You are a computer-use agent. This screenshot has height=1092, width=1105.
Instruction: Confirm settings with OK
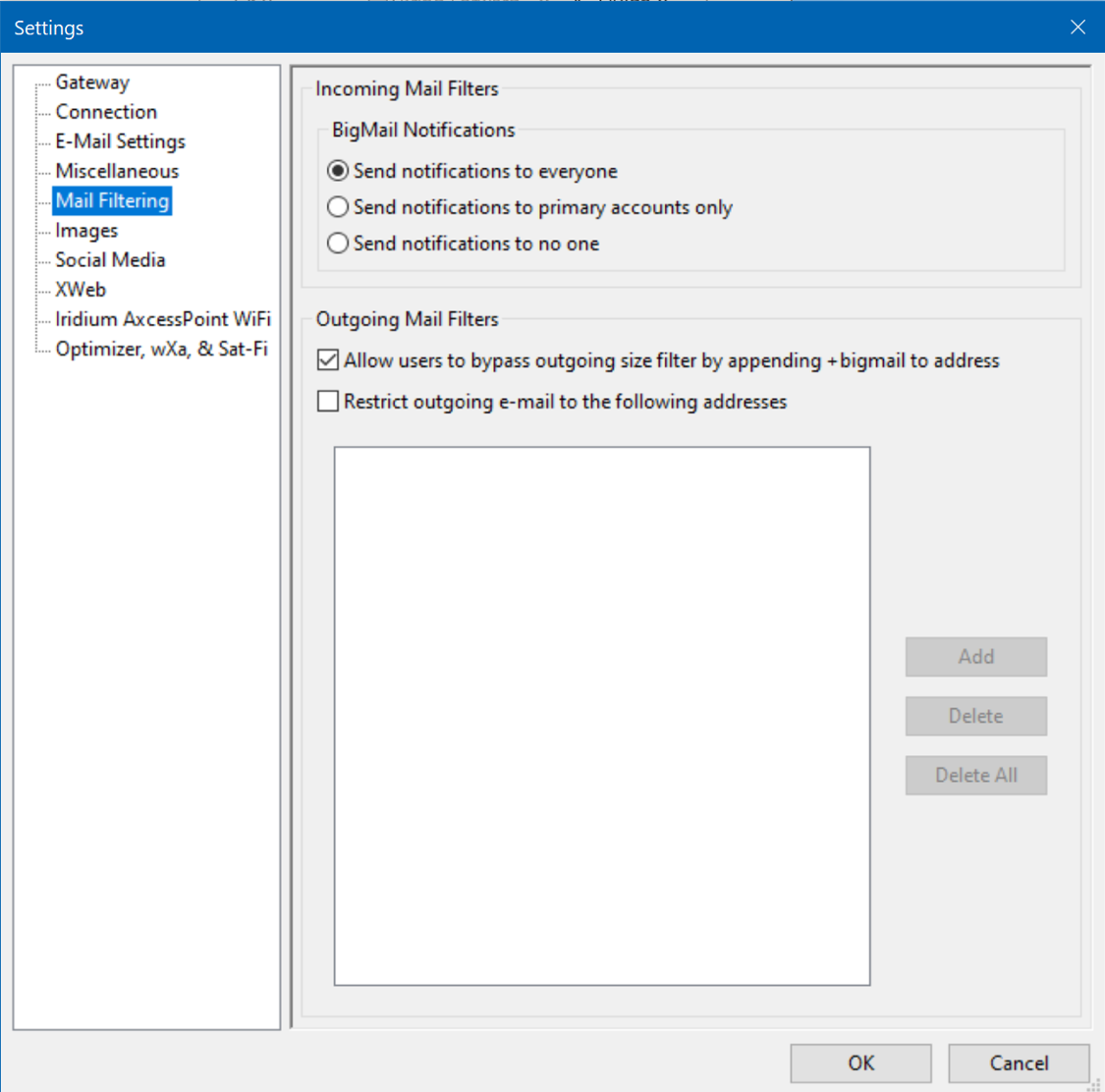point(860,1064)
